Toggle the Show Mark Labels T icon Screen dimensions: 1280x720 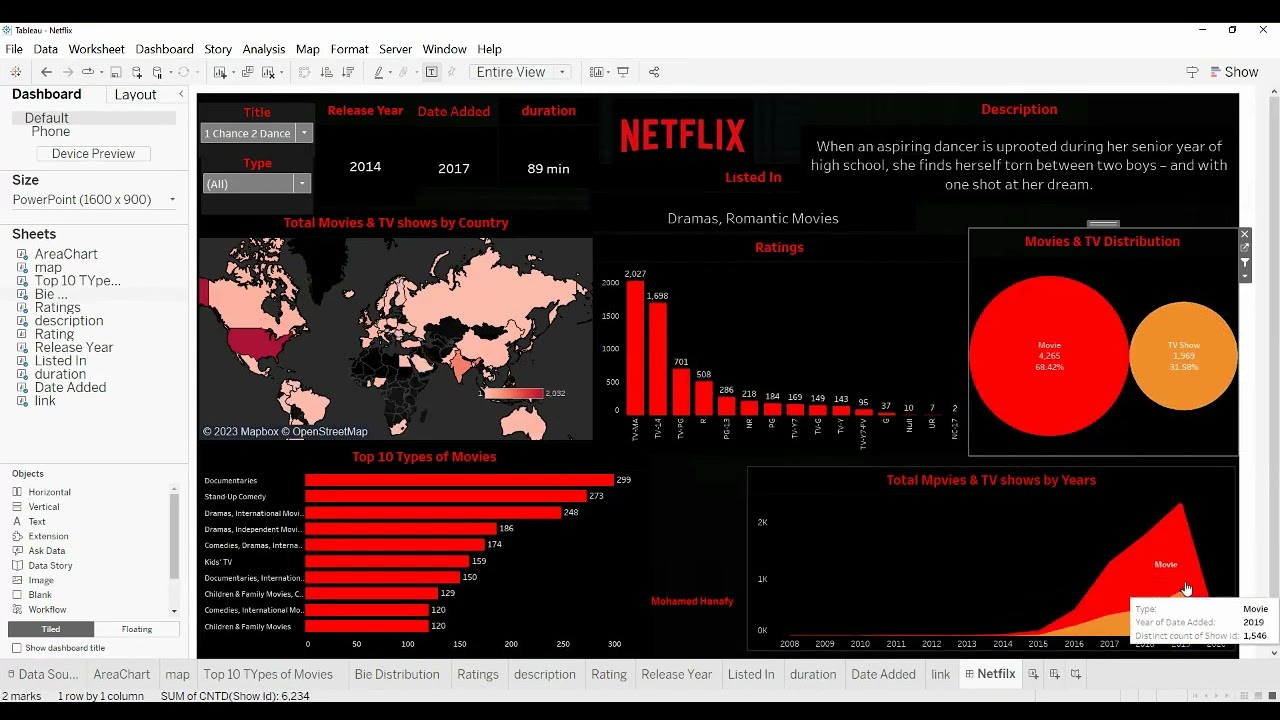(431, 72)
